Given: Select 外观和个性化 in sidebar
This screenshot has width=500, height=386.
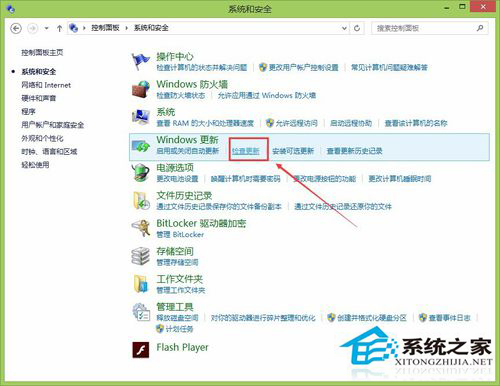Looking at the screenshot, I should click(42, 138).
